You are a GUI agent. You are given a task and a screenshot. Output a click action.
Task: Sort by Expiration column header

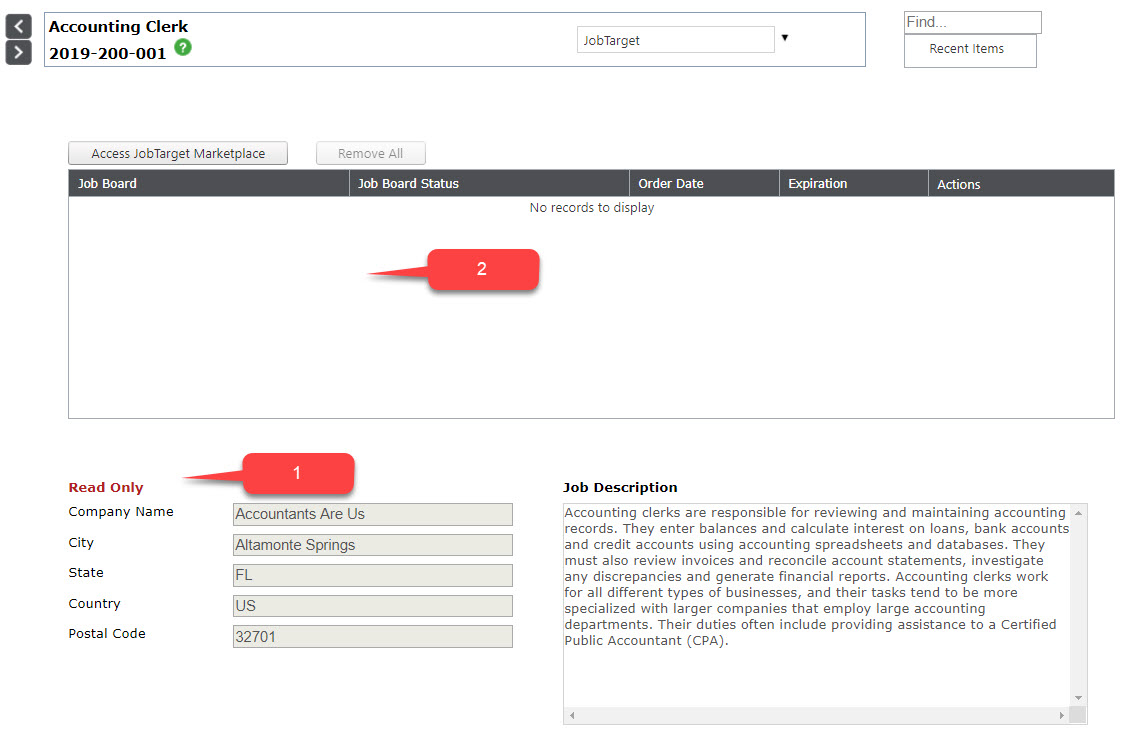pyautogui.click(x=817, y=184)
